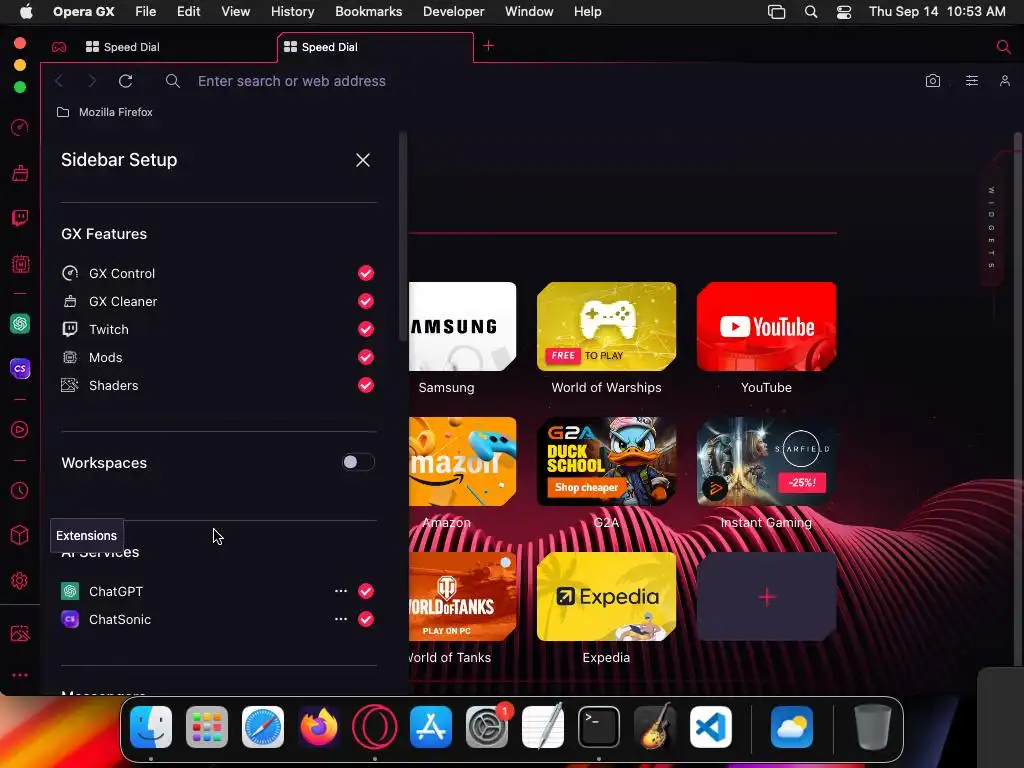Uncheck GX Control feature
The height and width of the screenshot is (768, 1024).
click(x=366, y=273)
